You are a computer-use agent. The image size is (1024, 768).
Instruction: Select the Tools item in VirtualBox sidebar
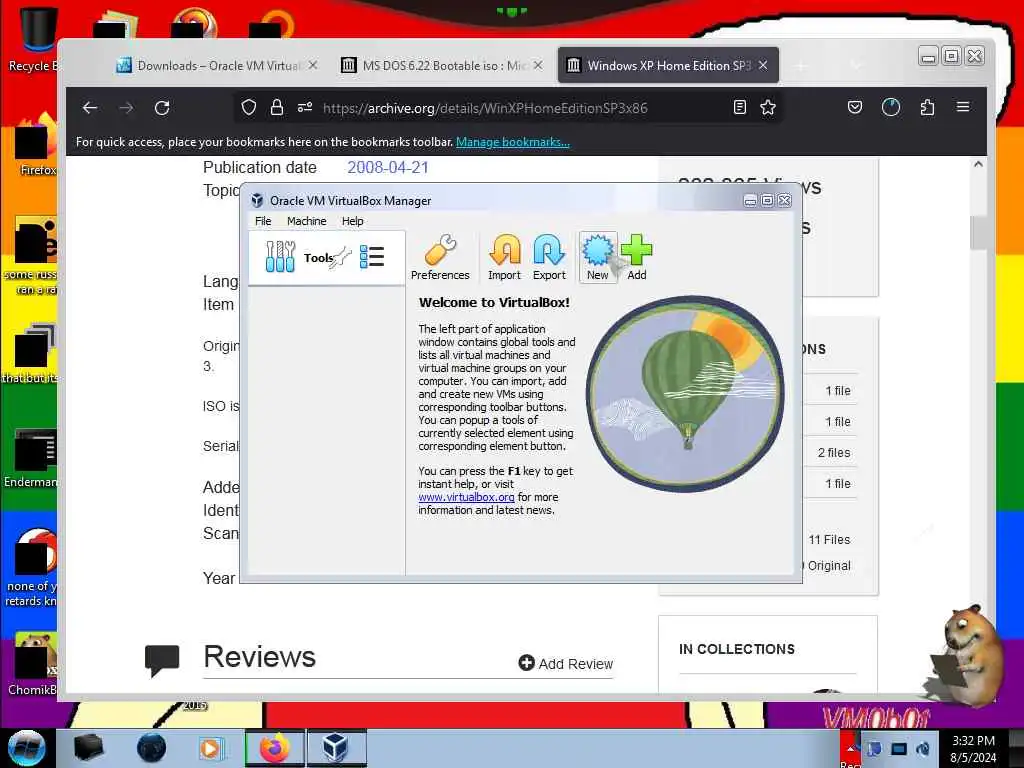coord(327,257)
